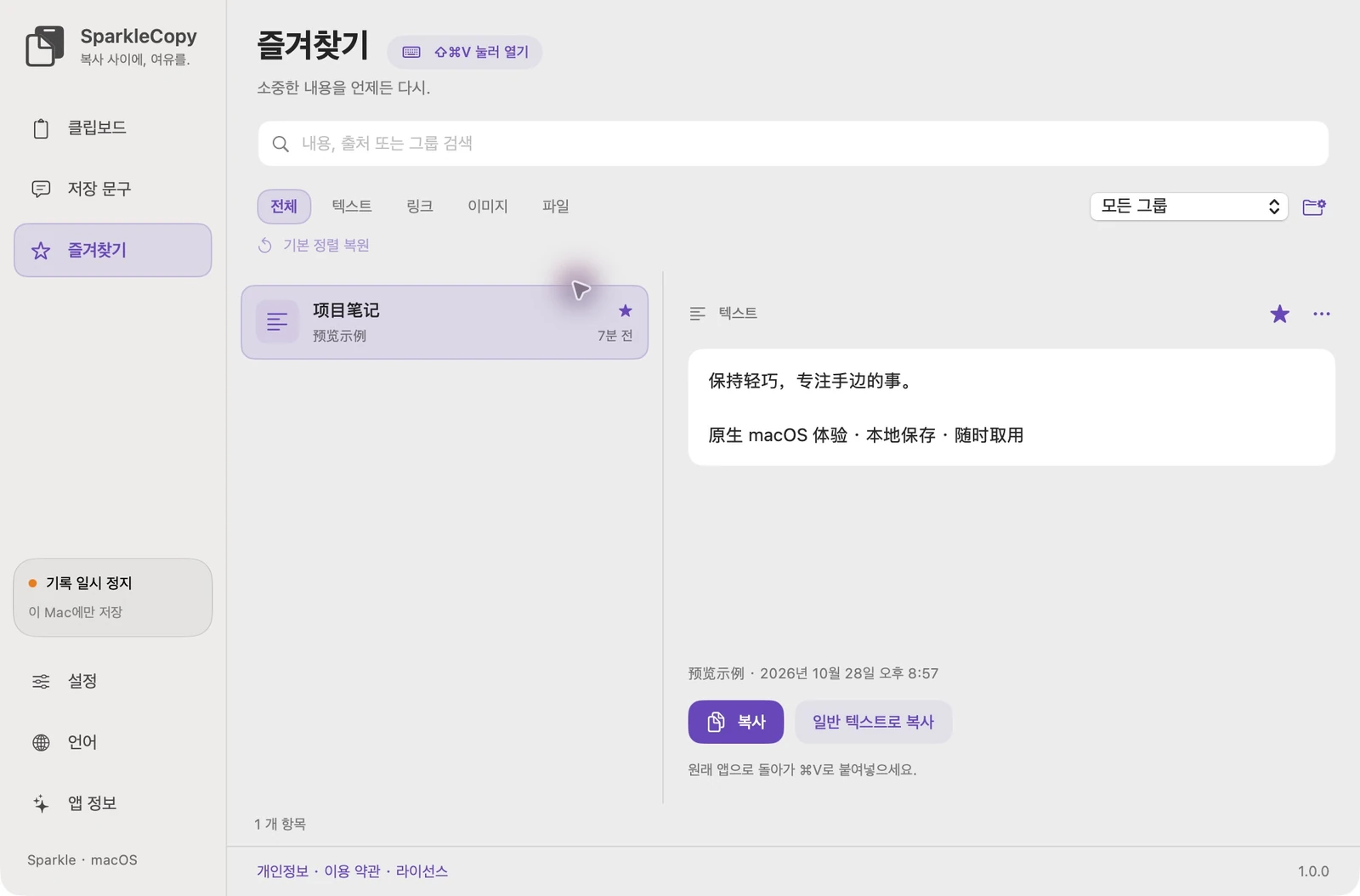Select the 링크 filter tab
Image resolution: width=1360 pixels, height=896 pixels.
(420, 207)
